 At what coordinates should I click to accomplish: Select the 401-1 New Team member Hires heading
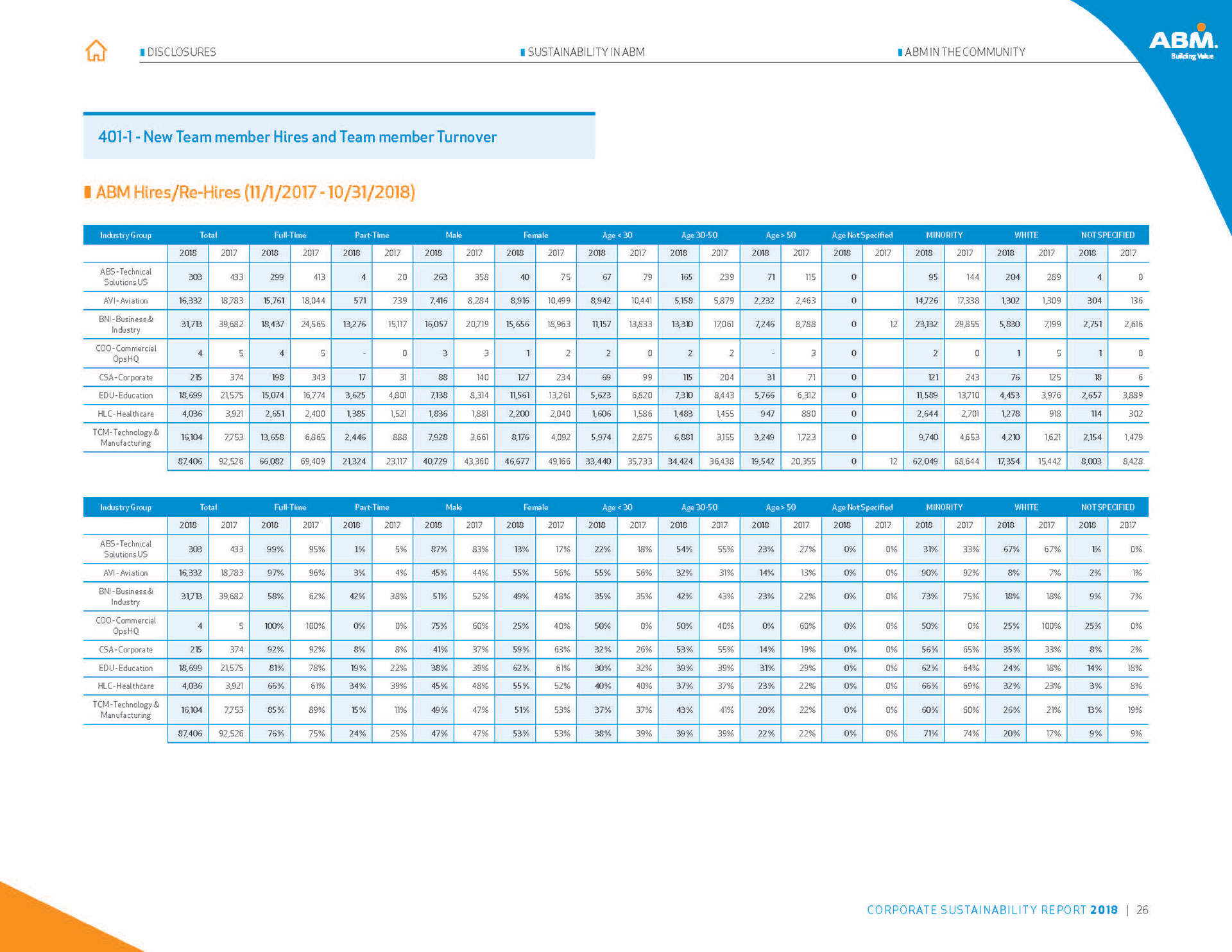pos(297,137)
